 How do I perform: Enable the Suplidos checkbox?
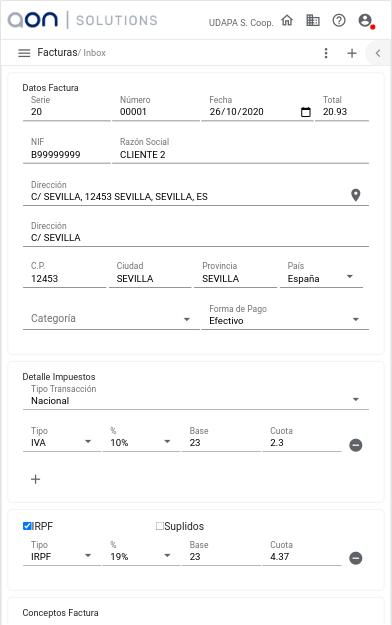(x=160, y=526)
